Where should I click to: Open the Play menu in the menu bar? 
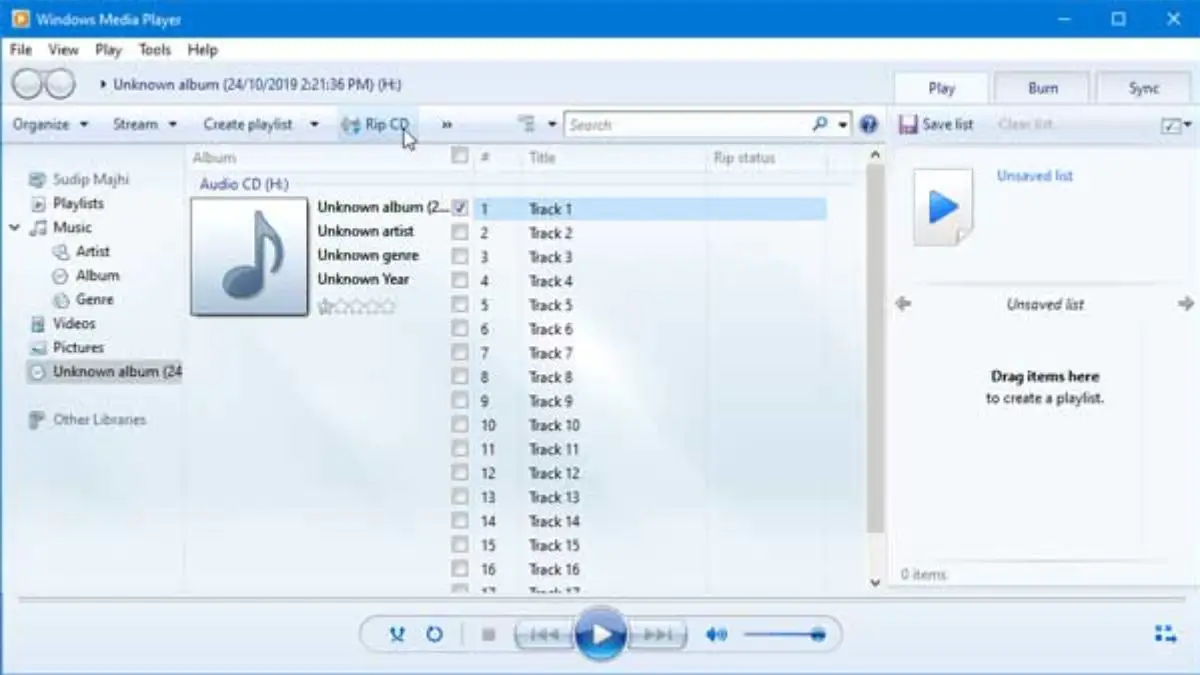pyautogui.click(x=108, y=50)
